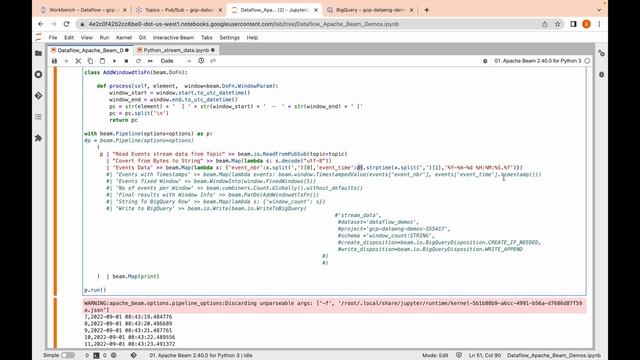Viewport: 640px width, 360px height.
Task: Open the table of contents panel
Action: [x=38, y=117]
